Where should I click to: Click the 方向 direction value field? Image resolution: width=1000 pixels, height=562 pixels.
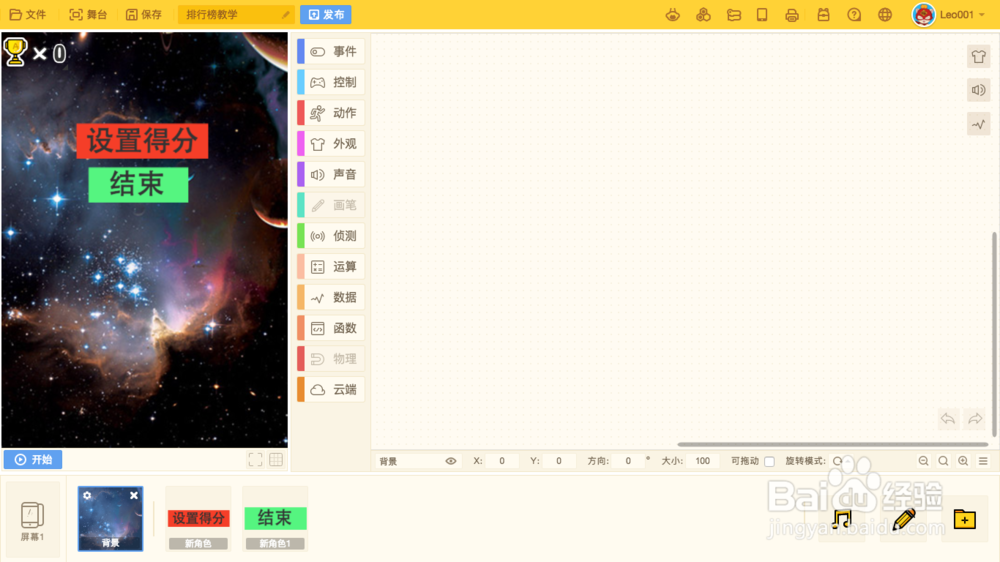click(x=628, y=461)
